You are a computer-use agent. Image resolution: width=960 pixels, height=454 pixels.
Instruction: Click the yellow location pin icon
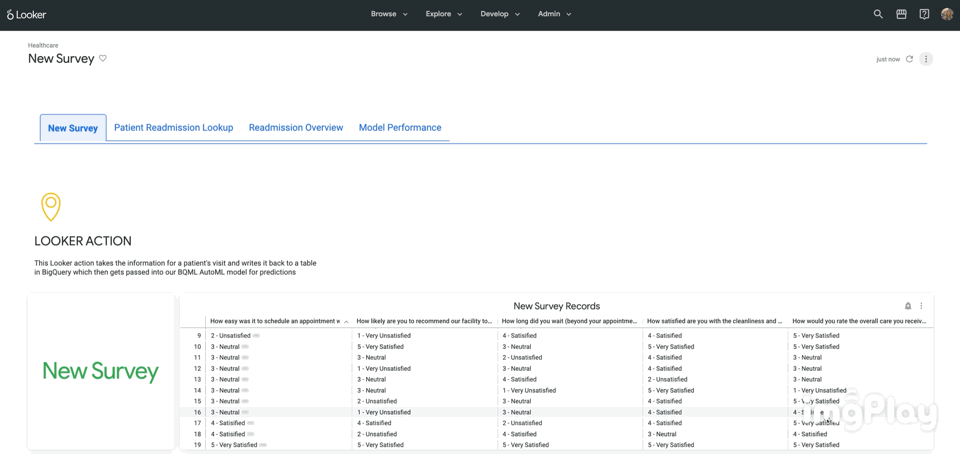tap(51, 207)
